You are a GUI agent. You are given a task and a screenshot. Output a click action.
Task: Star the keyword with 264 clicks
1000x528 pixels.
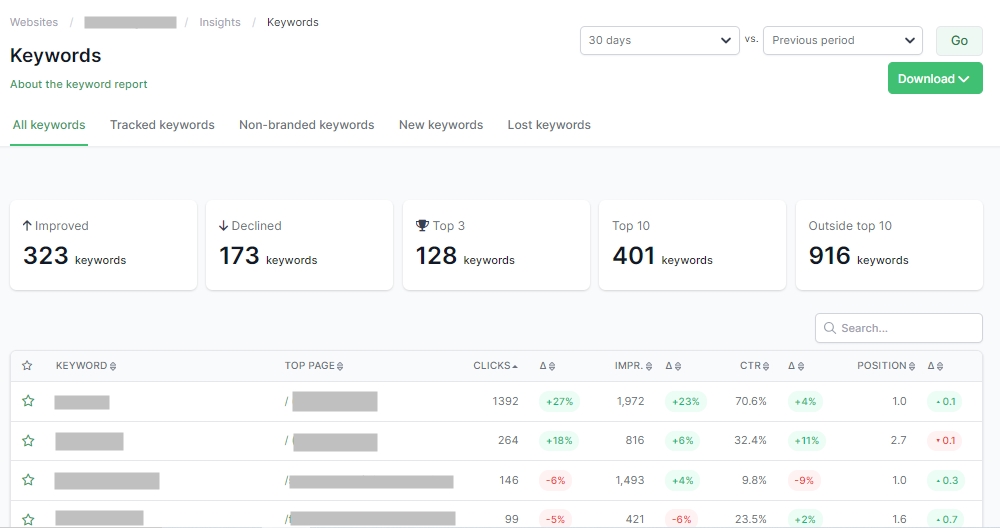tap(28, 441)
